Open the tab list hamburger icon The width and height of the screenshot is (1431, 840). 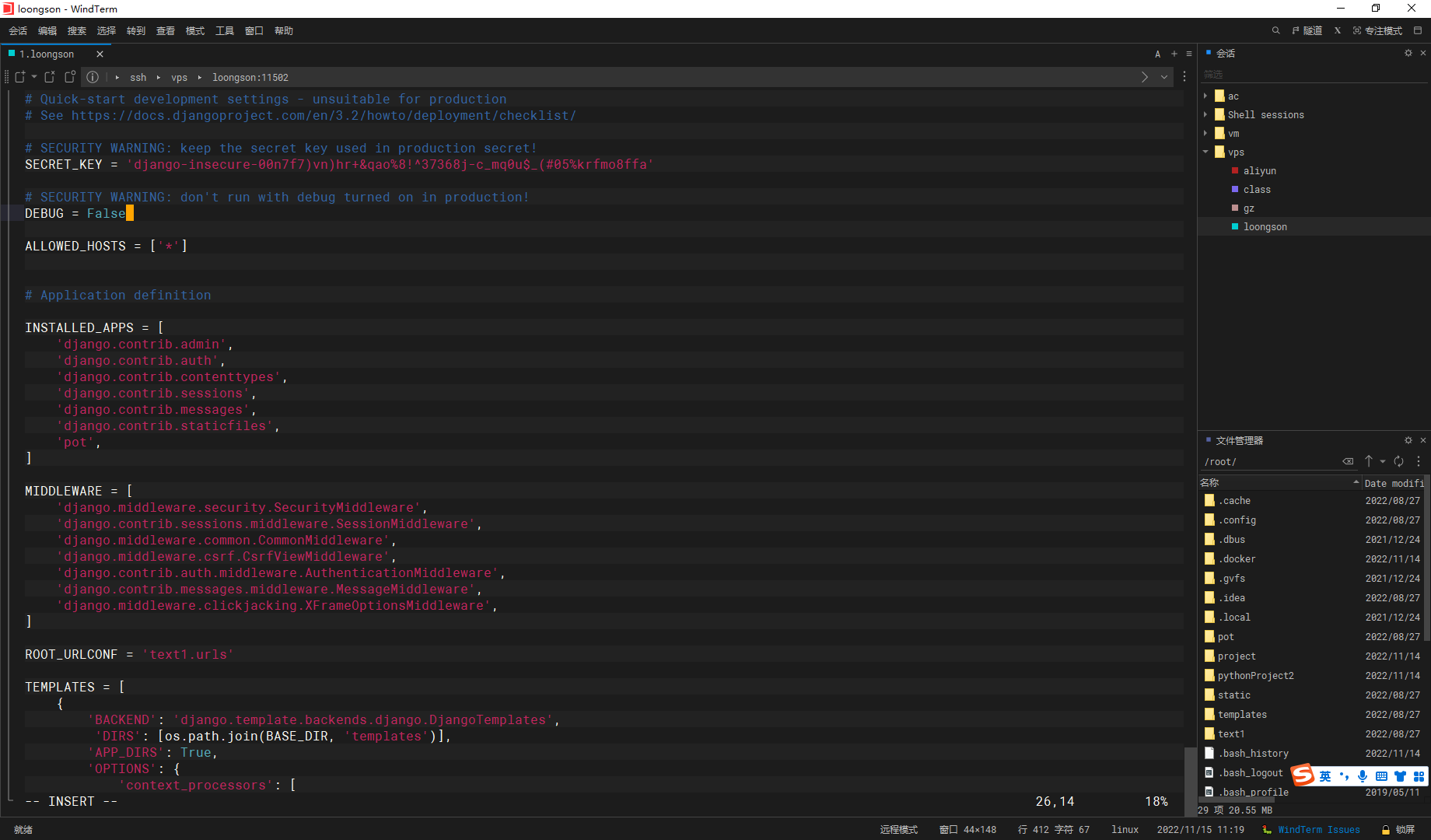(1189, 54)
